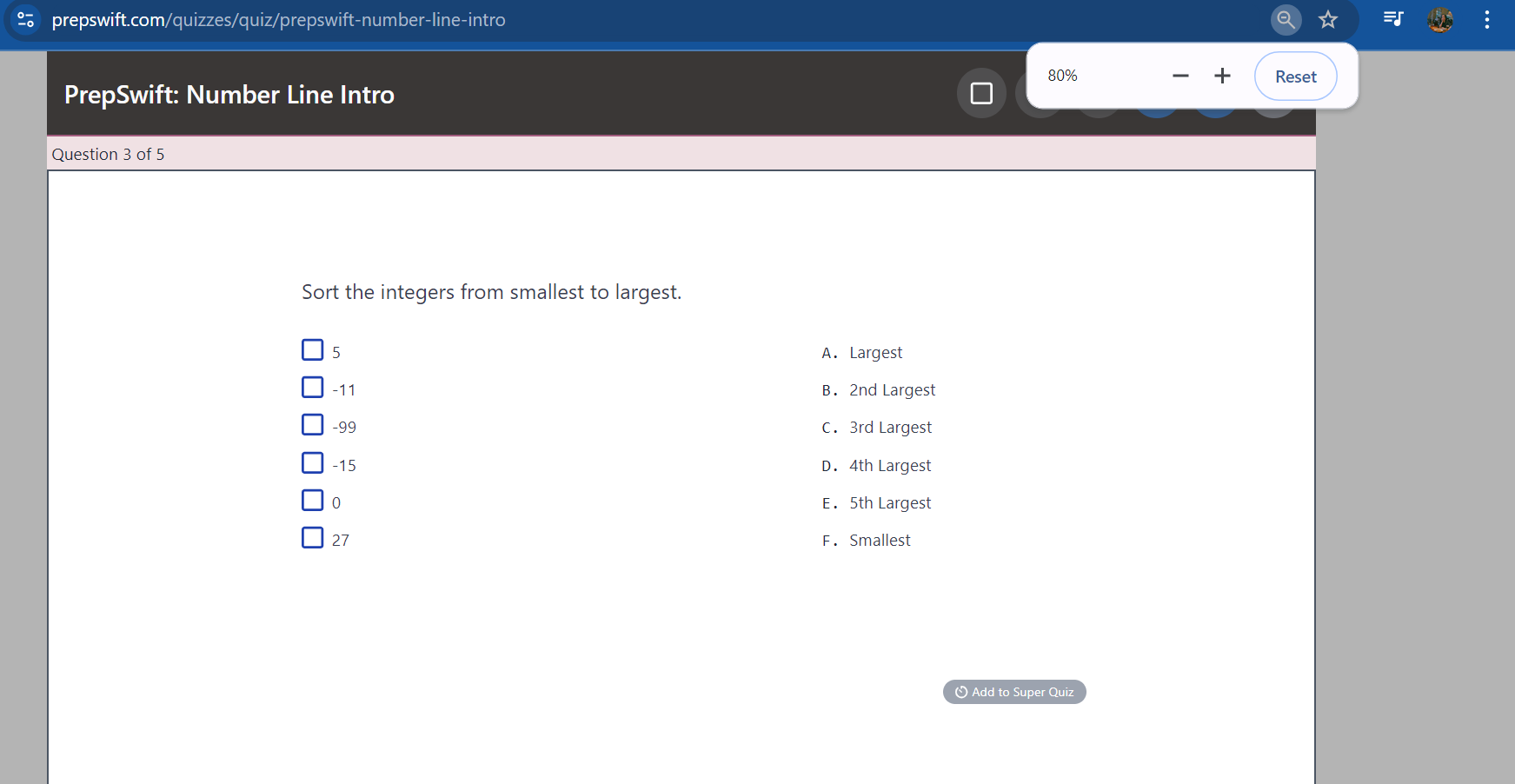Open the Chrome profile avatar

[1440, 19]
